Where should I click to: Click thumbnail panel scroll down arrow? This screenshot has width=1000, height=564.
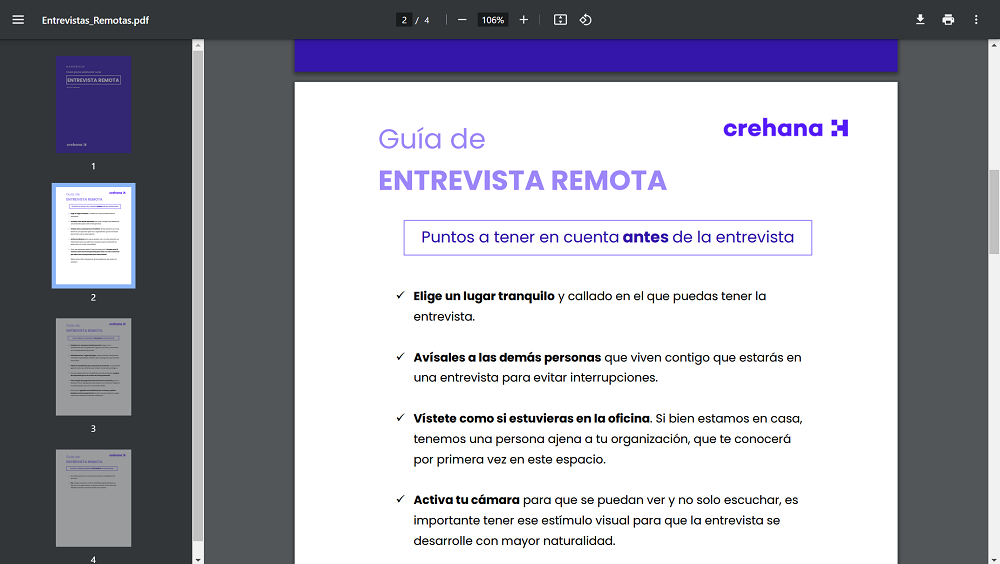[x=198, y=560]
